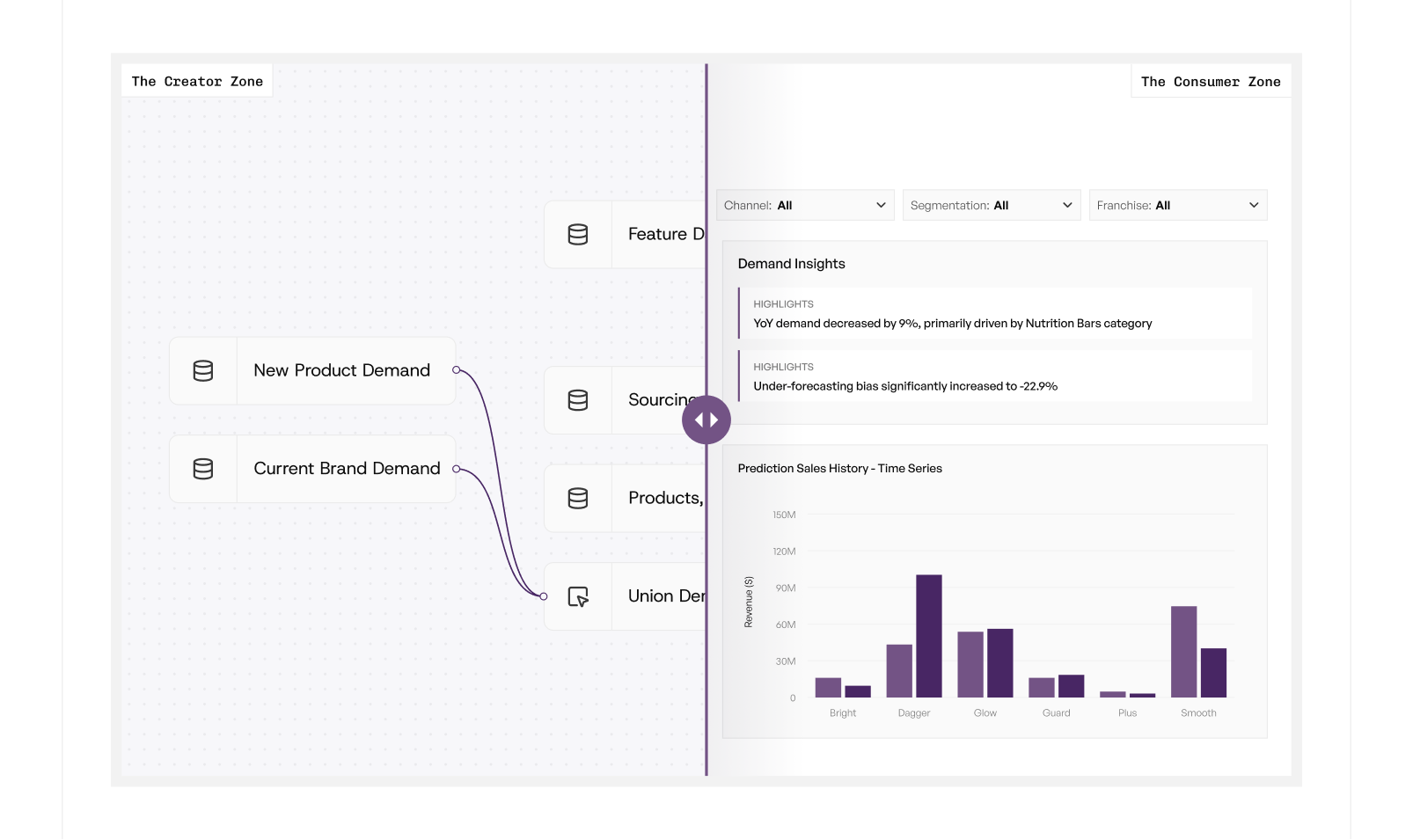Click output port of Current Brand Demand node
1413x840 pixels.
(x=456, y=469)
